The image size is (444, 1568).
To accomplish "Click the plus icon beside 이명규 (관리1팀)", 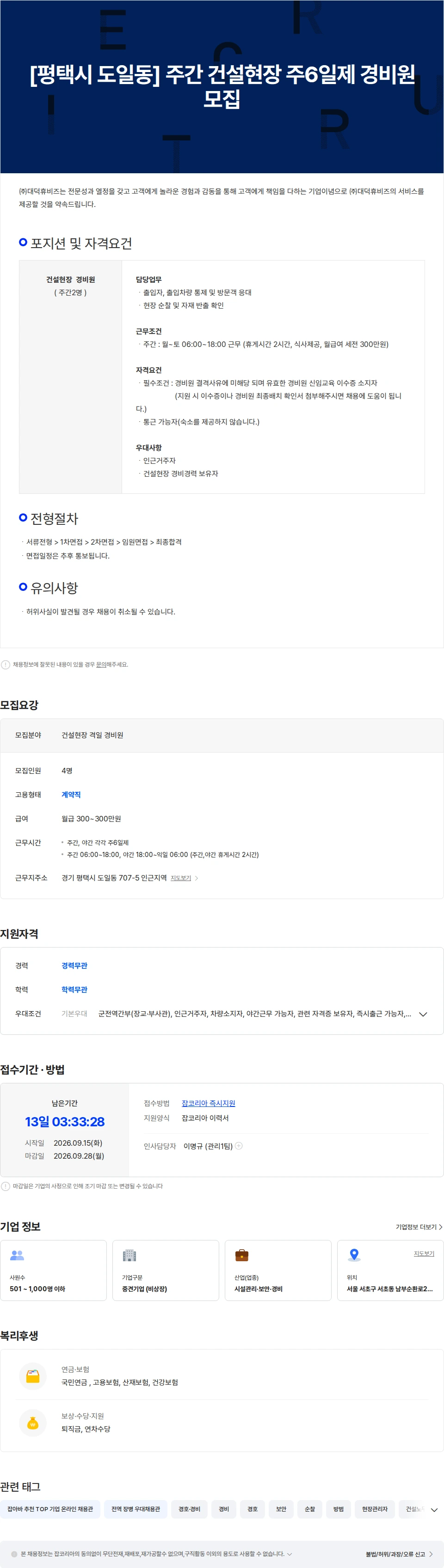I will click(239, 1146).
